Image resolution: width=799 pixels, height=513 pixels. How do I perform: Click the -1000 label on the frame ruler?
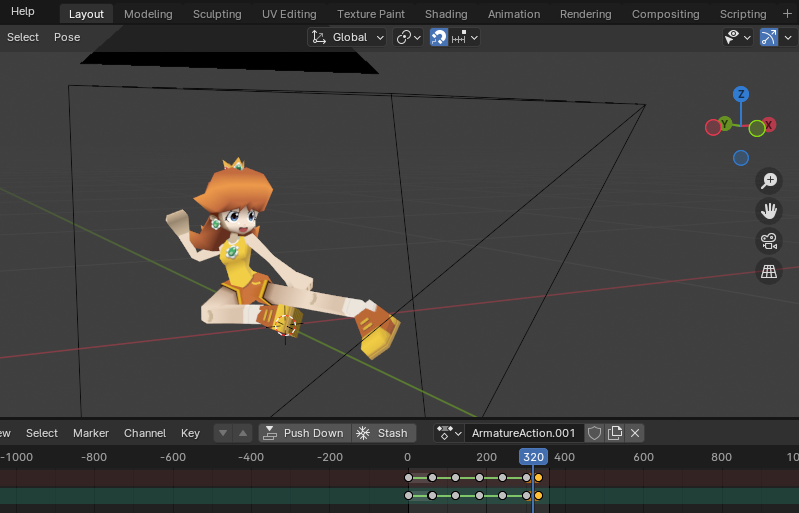click(17, 457)
